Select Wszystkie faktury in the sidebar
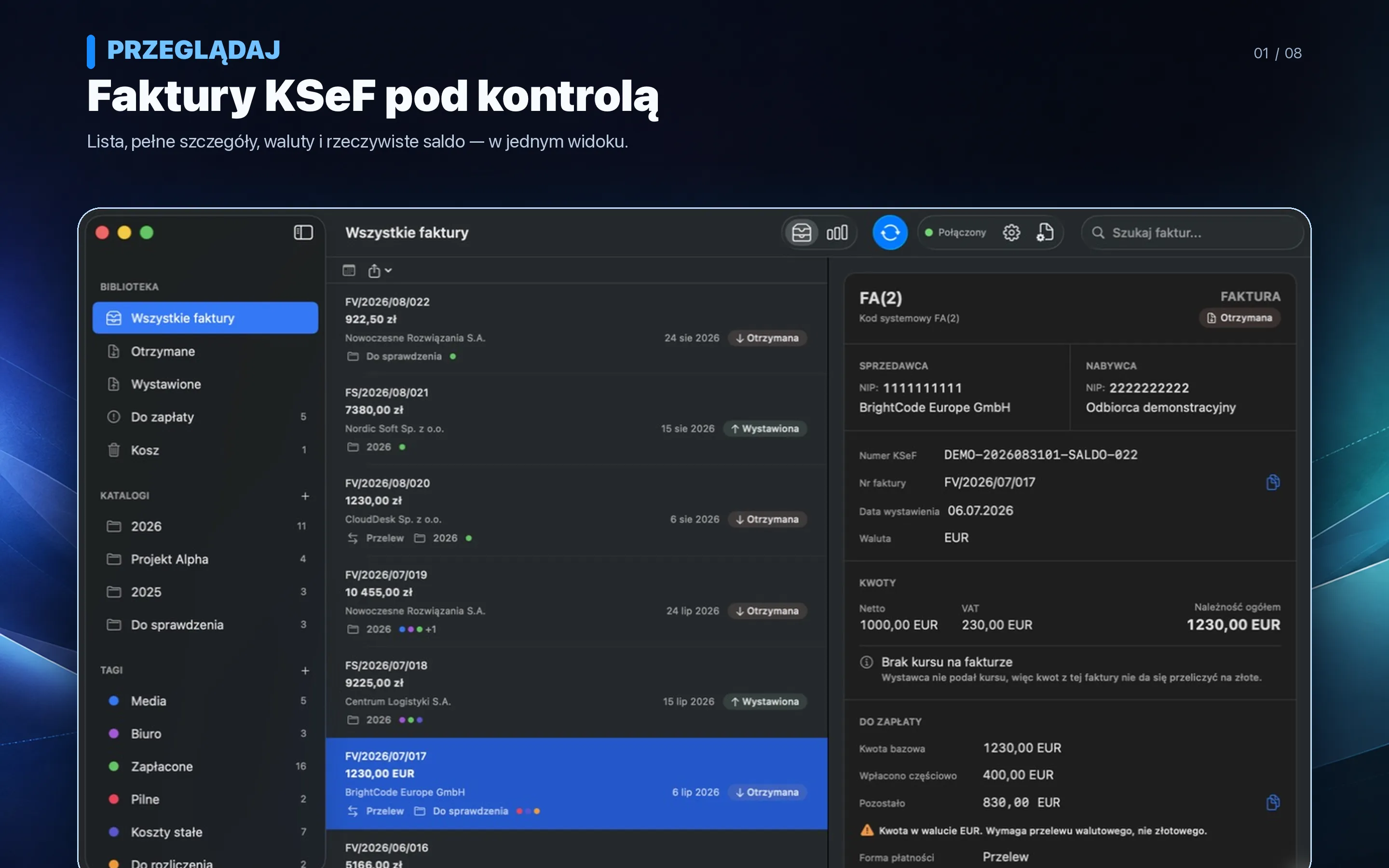The image size is (1389, 868). coord(205,317)
